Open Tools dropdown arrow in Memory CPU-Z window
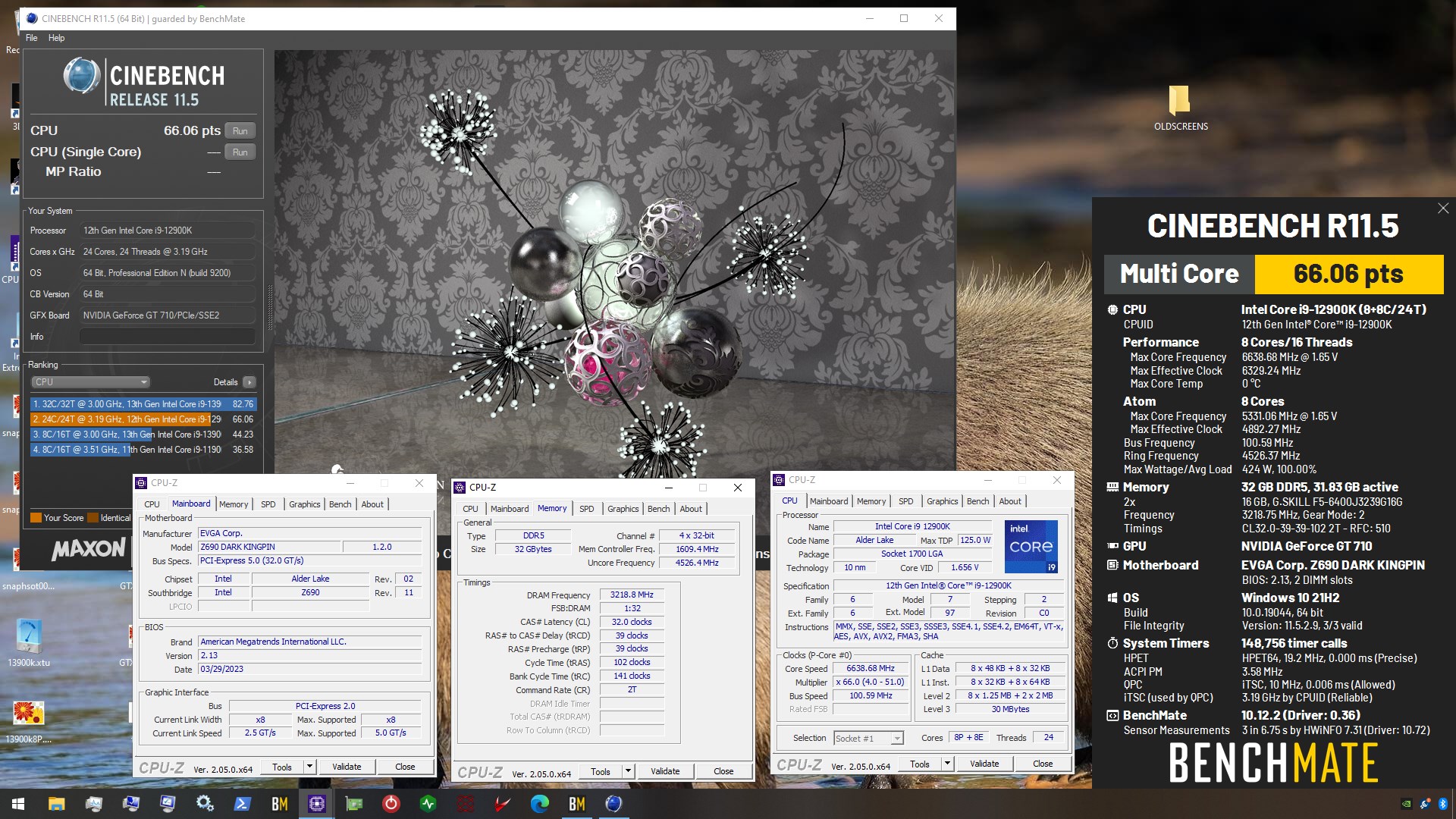 [628, 771]
